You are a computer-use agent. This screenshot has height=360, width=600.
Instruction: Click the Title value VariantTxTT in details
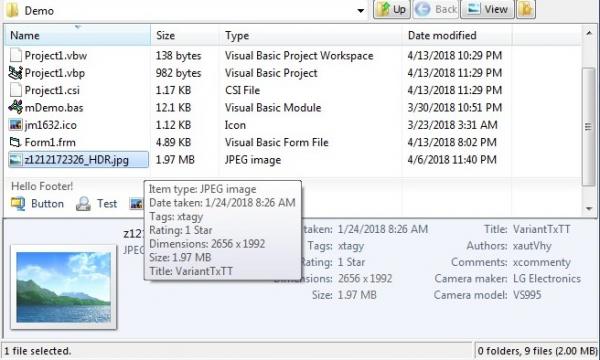point(542,229)
